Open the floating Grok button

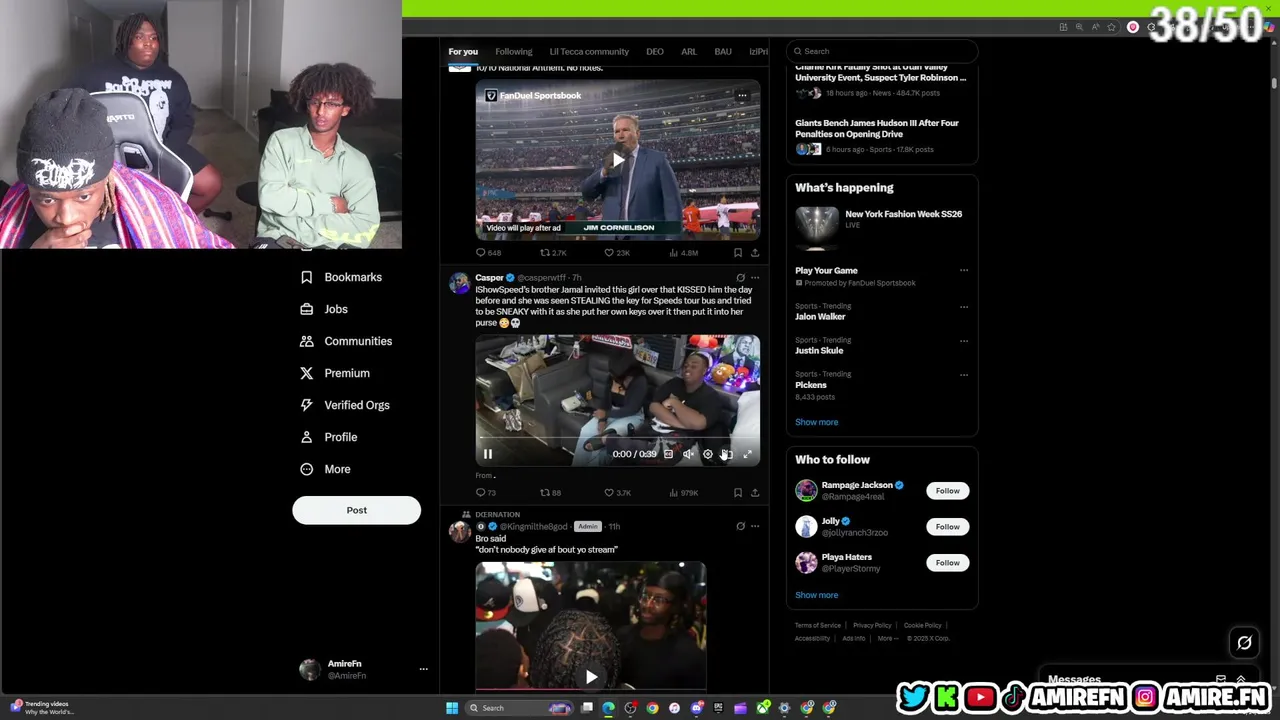click(x=1244, y=643)
